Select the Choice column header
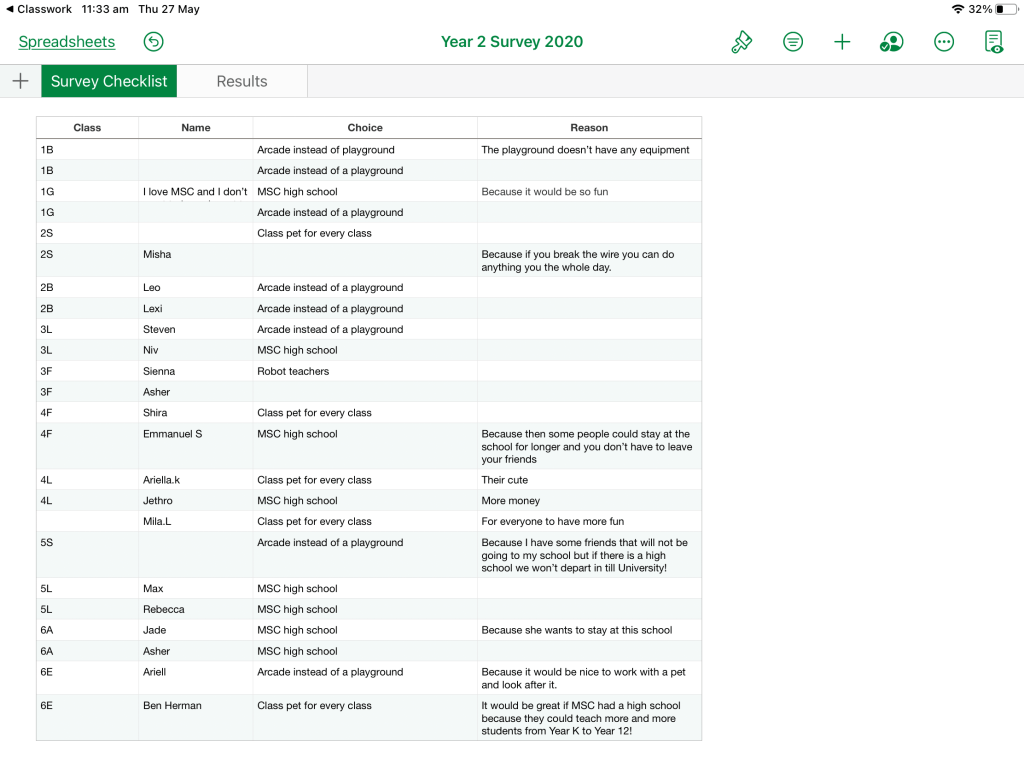This screenshot has height=768, width=1024. click(365, 128)
